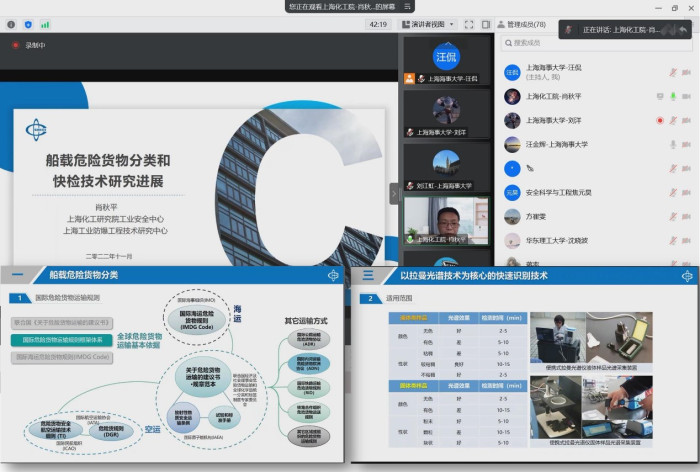Click the 适用范围 section label
The image size is (700, 472).
click(399, 298)
